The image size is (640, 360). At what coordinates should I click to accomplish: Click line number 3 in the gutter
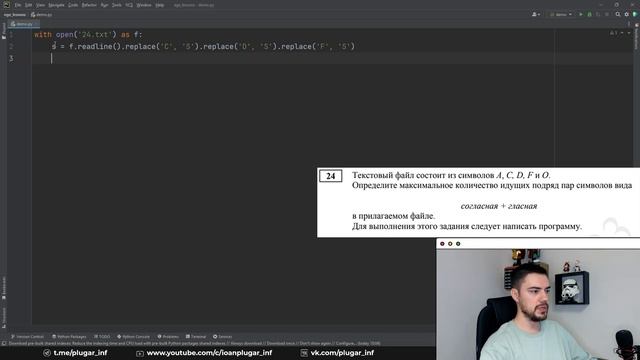11,59
